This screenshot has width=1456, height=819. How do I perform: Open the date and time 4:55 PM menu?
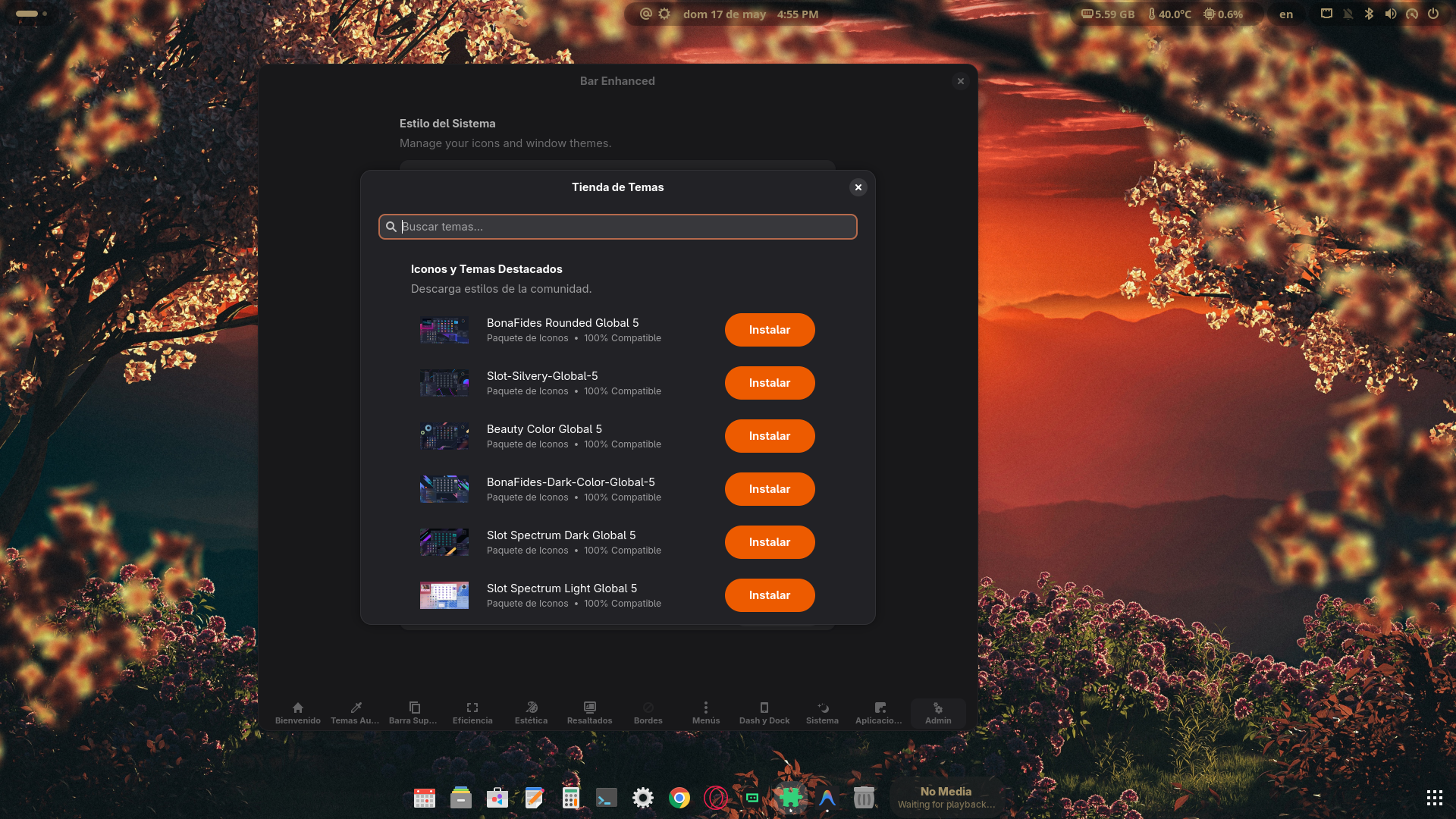(751, 14)
